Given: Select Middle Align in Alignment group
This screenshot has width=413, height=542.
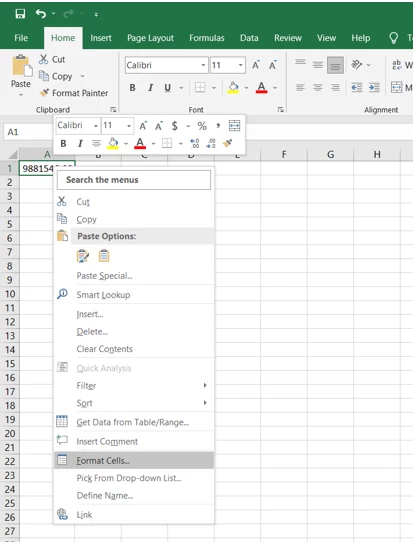Looking at the screenshot, I should (318, 65).
